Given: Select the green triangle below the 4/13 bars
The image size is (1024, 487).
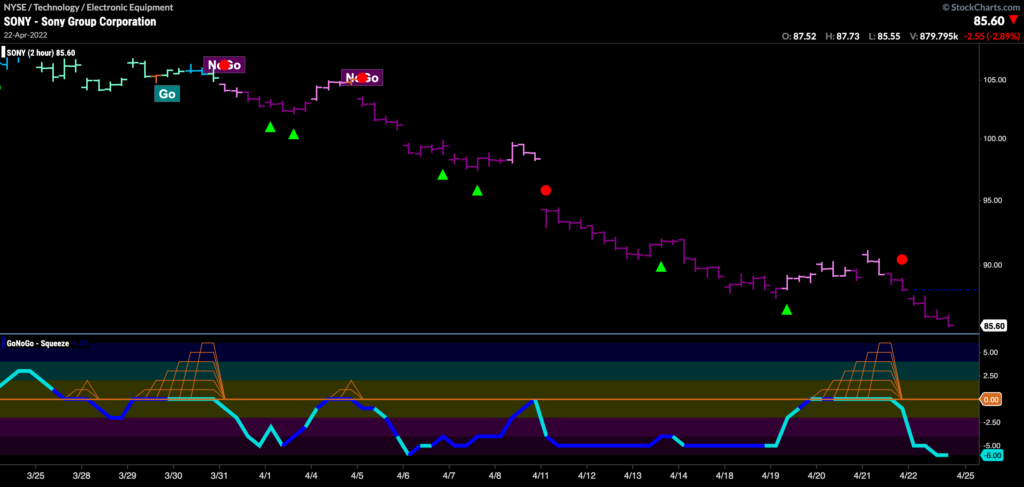Looking at the screenshot, I should [661, 266].
